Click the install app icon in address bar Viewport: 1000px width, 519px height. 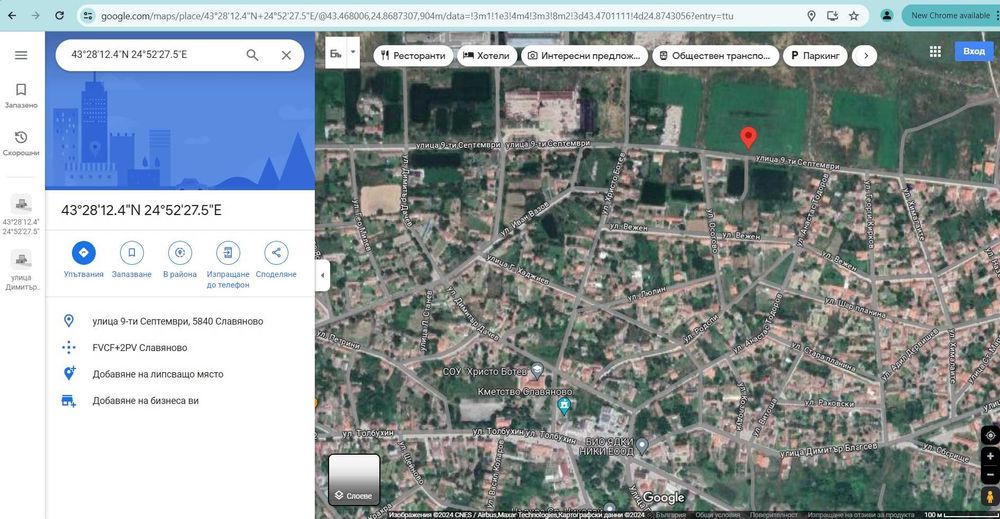(832, 15)
